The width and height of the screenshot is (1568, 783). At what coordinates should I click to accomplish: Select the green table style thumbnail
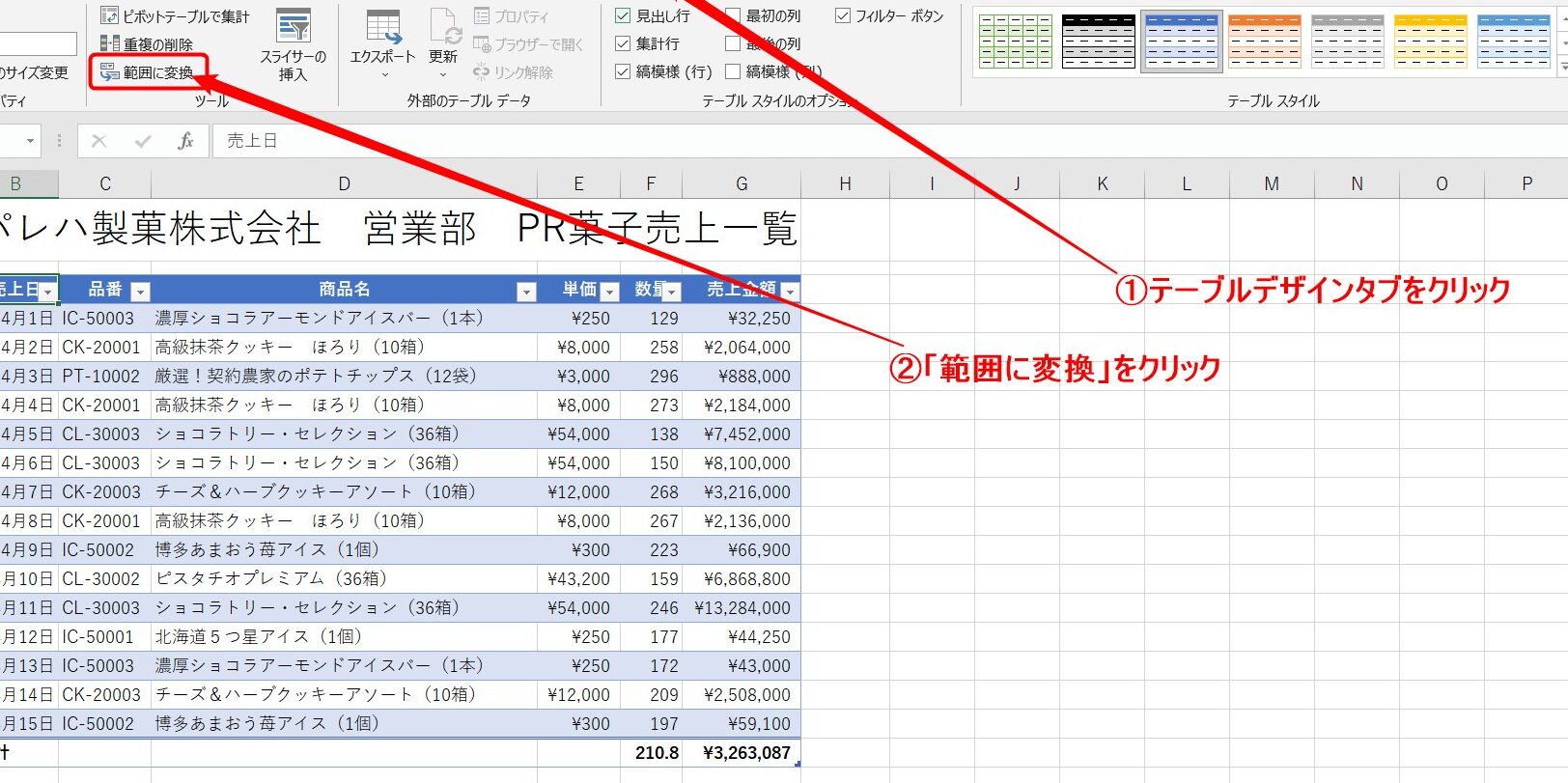tap(1015, 42)
